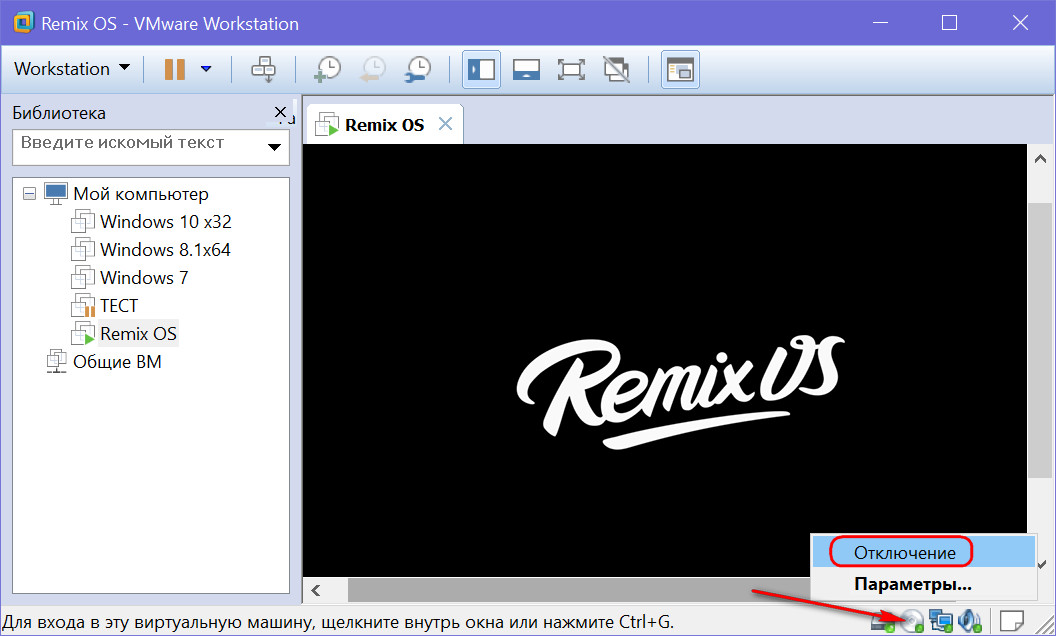The height and width of the screenshot is (636, 1056).
Task: Toggle console view toolbar button
Action: click(680, 69)
